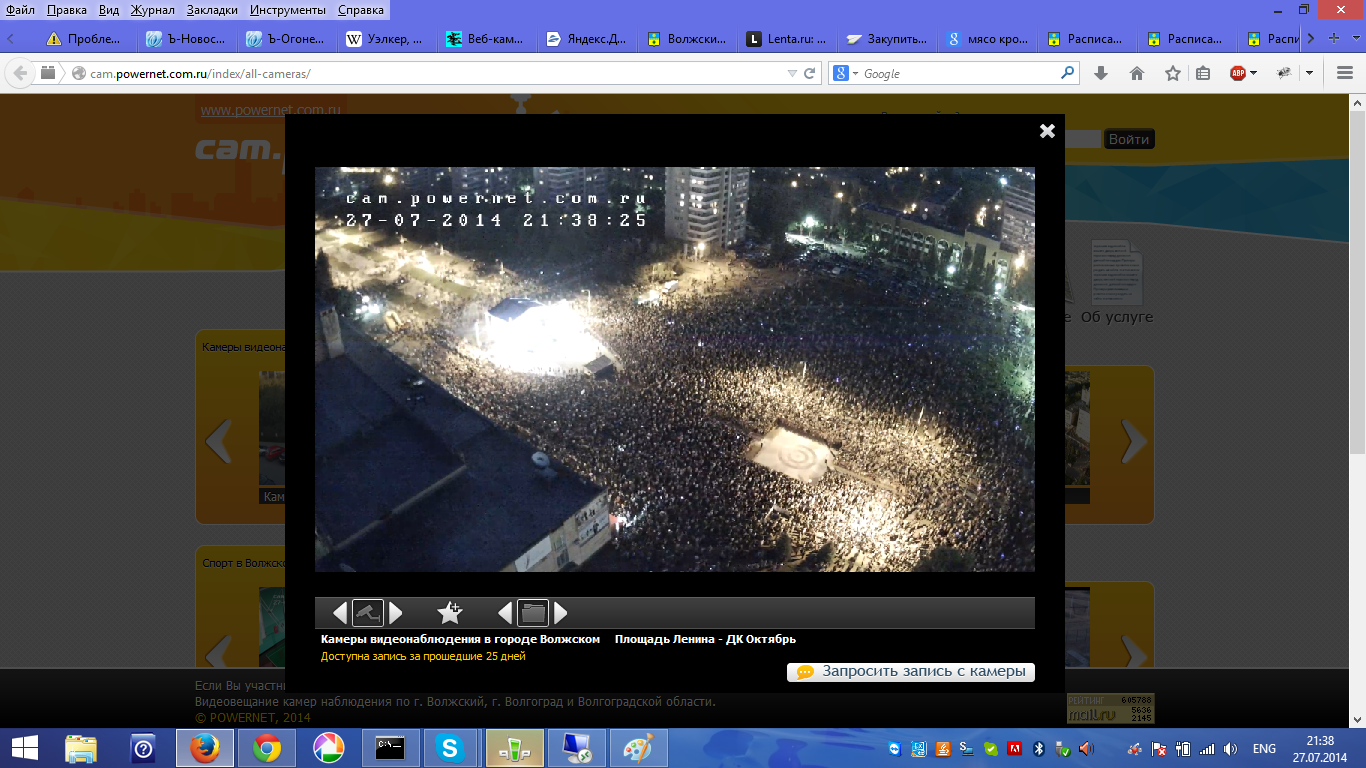1366x768 pixels.
Task: Go to the Firefox home page
Action: pos(1137,73)
